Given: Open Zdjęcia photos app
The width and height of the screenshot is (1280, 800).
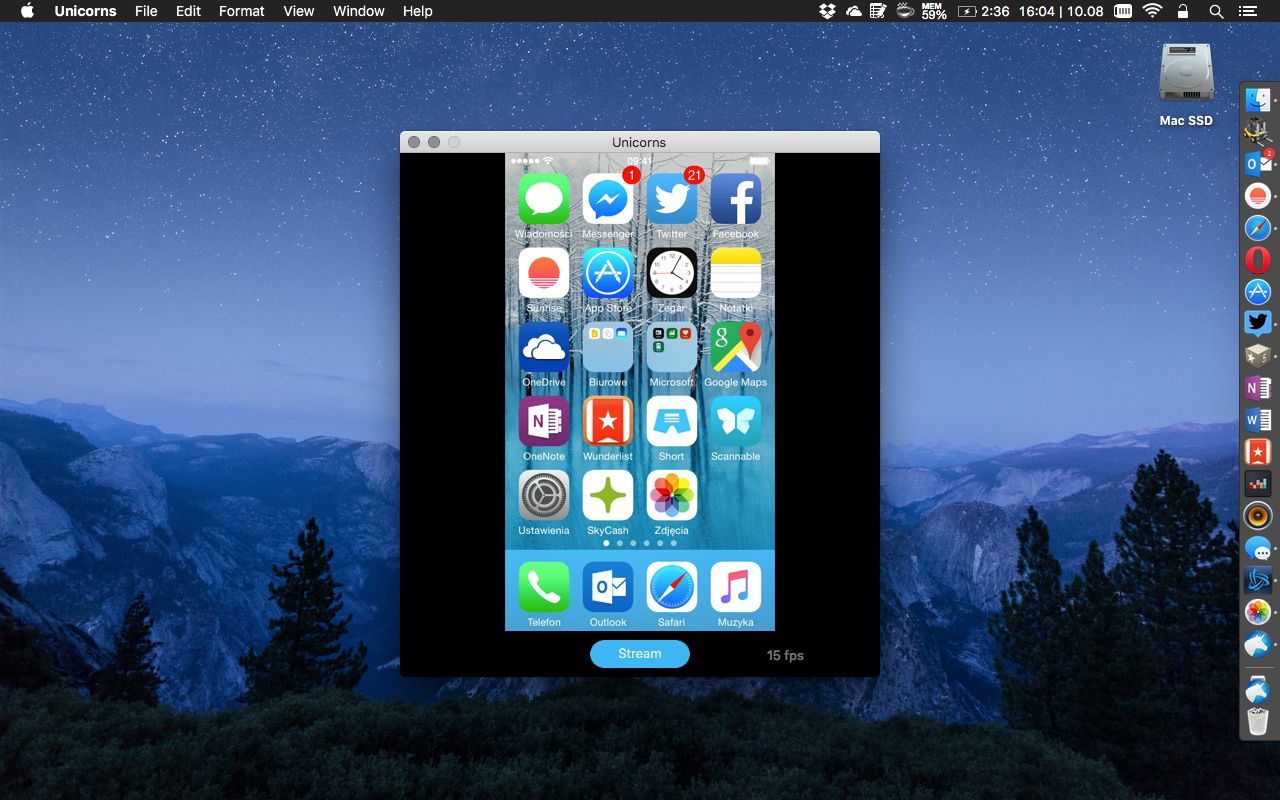Looking at the screenshot, I should tap(672, 495).
